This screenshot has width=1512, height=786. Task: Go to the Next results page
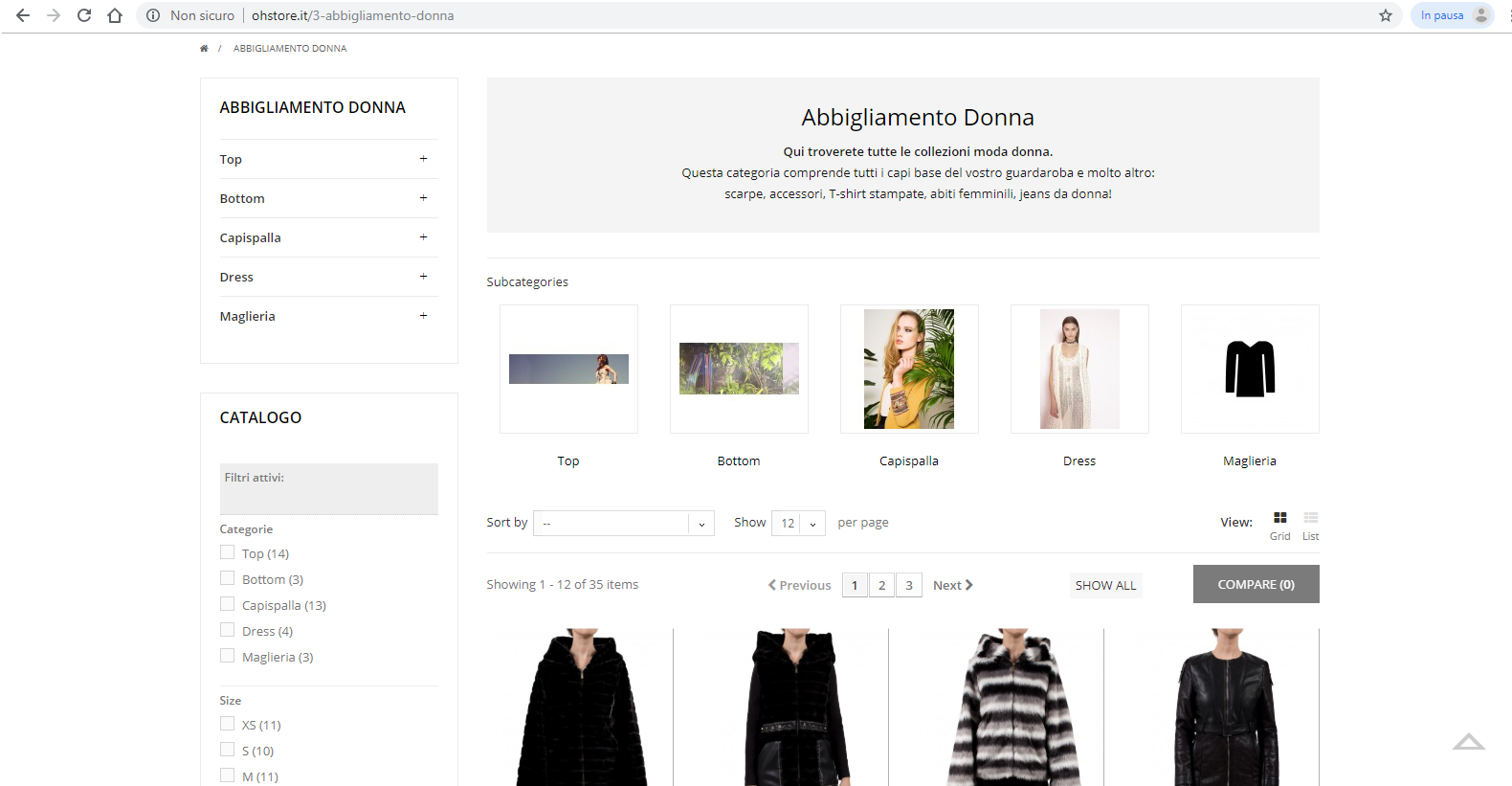pos(953,585)
